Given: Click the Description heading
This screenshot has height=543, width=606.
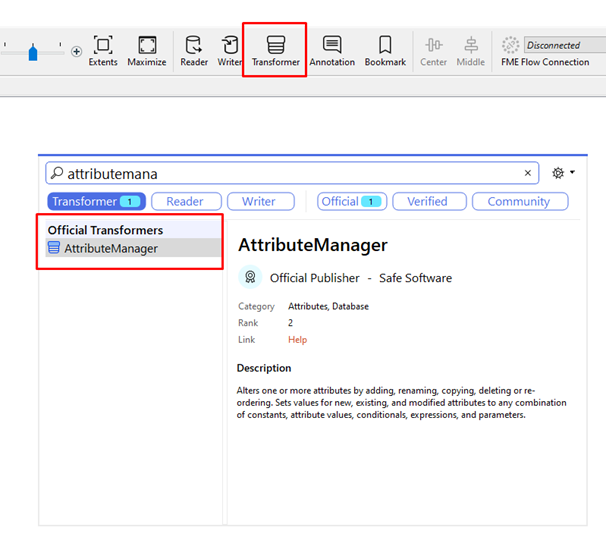Looking at the screenshot, I should [264, 368].
